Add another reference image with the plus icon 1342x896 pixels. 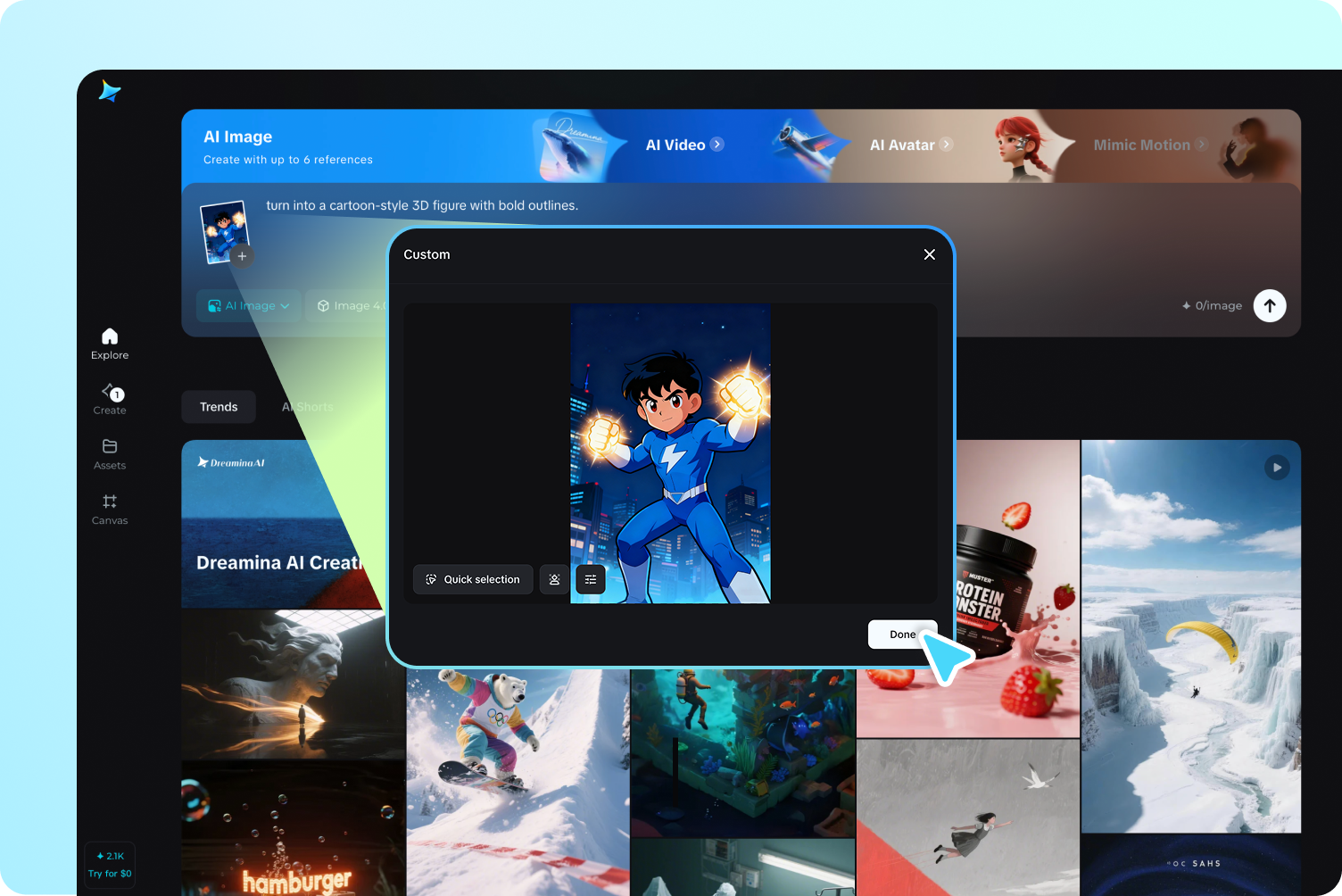tap(242, 256)
